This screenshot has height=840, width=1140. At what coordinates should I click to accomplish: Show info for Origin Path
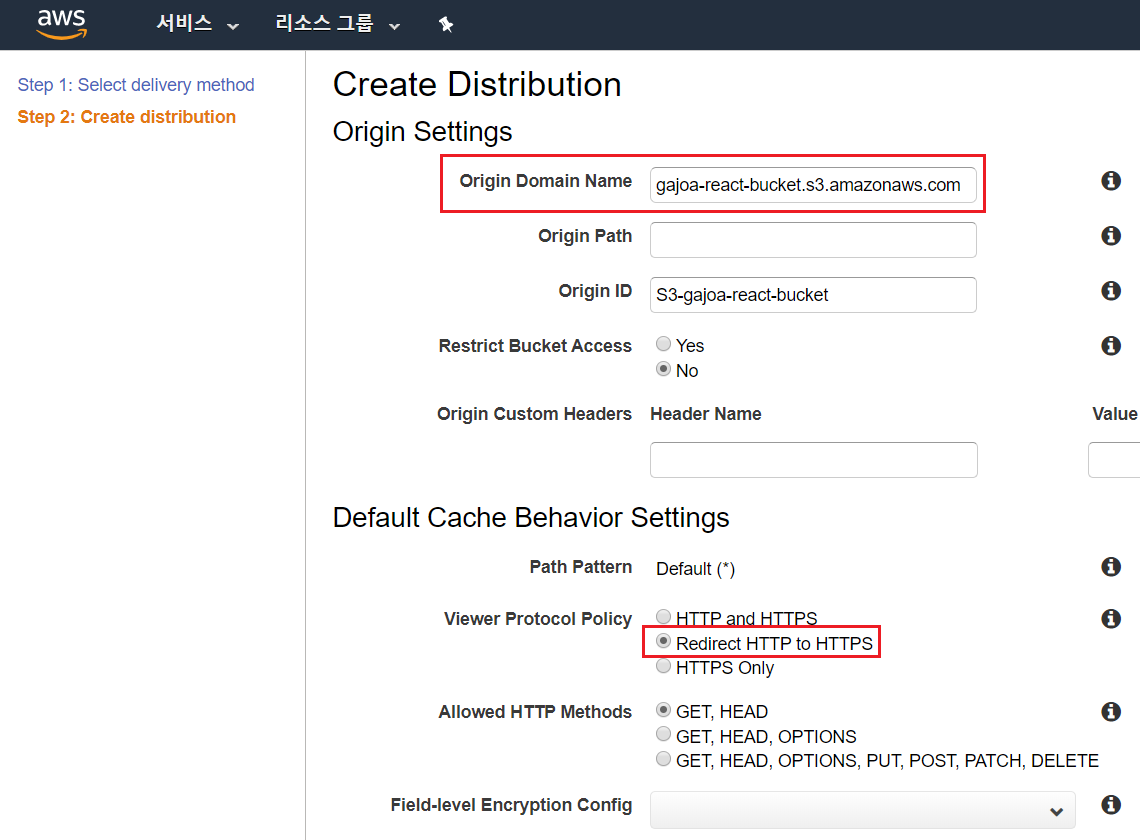(1110, 236)
